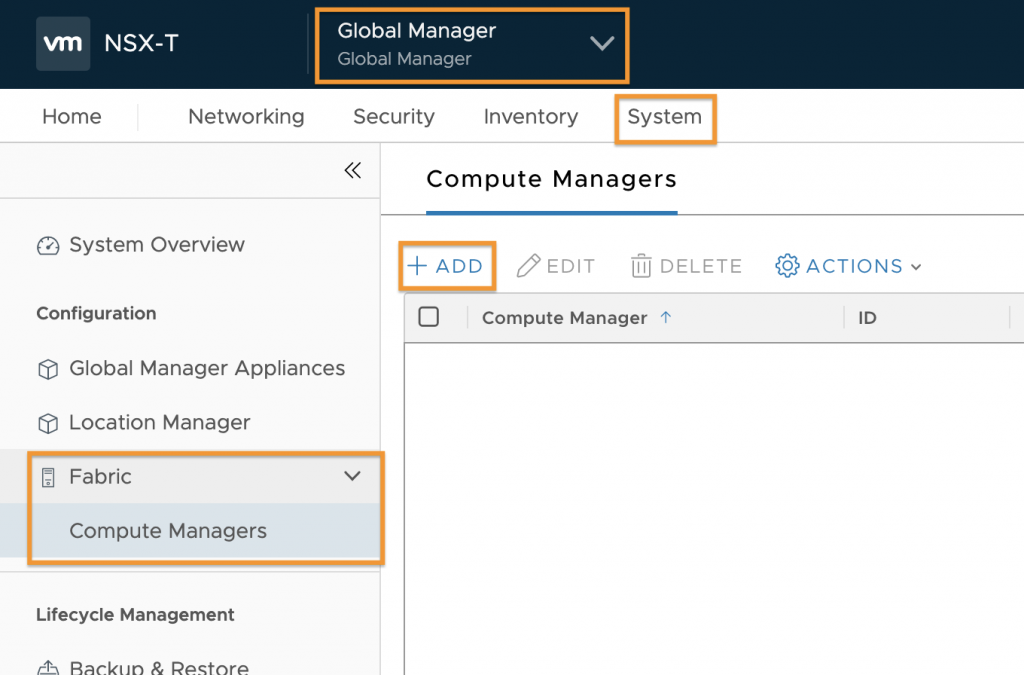Go to the Home tab
This screenshot has width=1024, height=675.
coord(72,116)
